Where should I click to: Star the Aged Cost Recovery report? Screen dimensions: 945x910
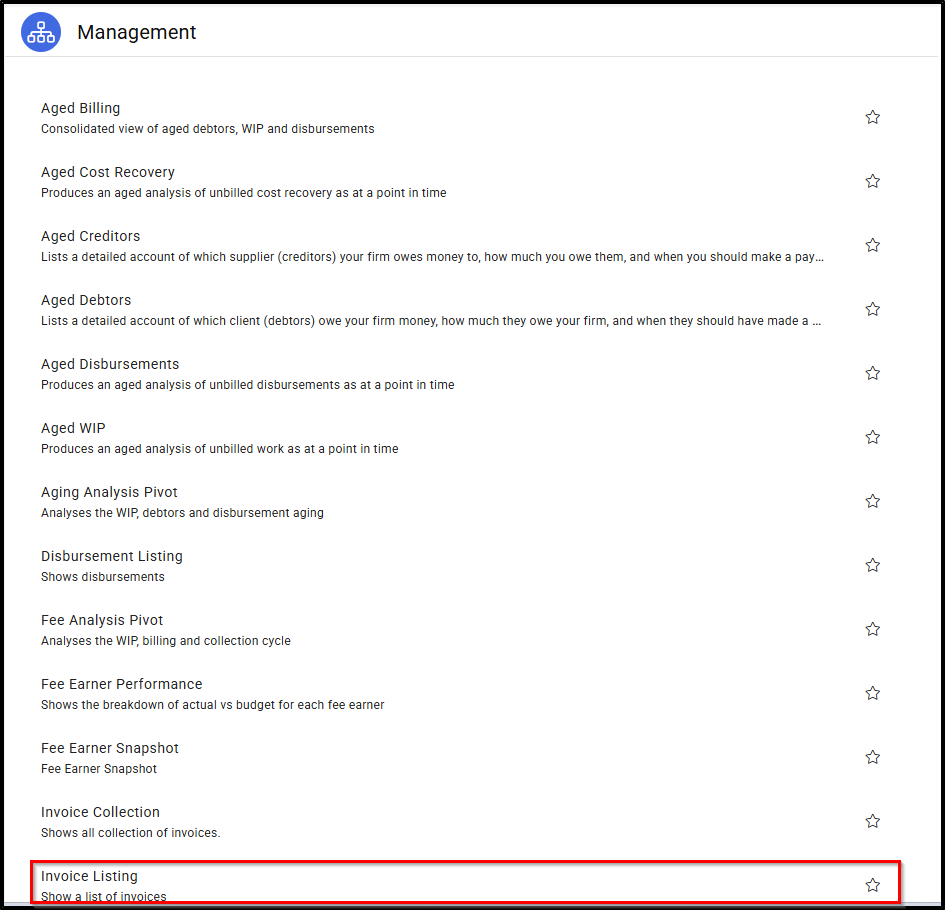(x=872, y=181)
